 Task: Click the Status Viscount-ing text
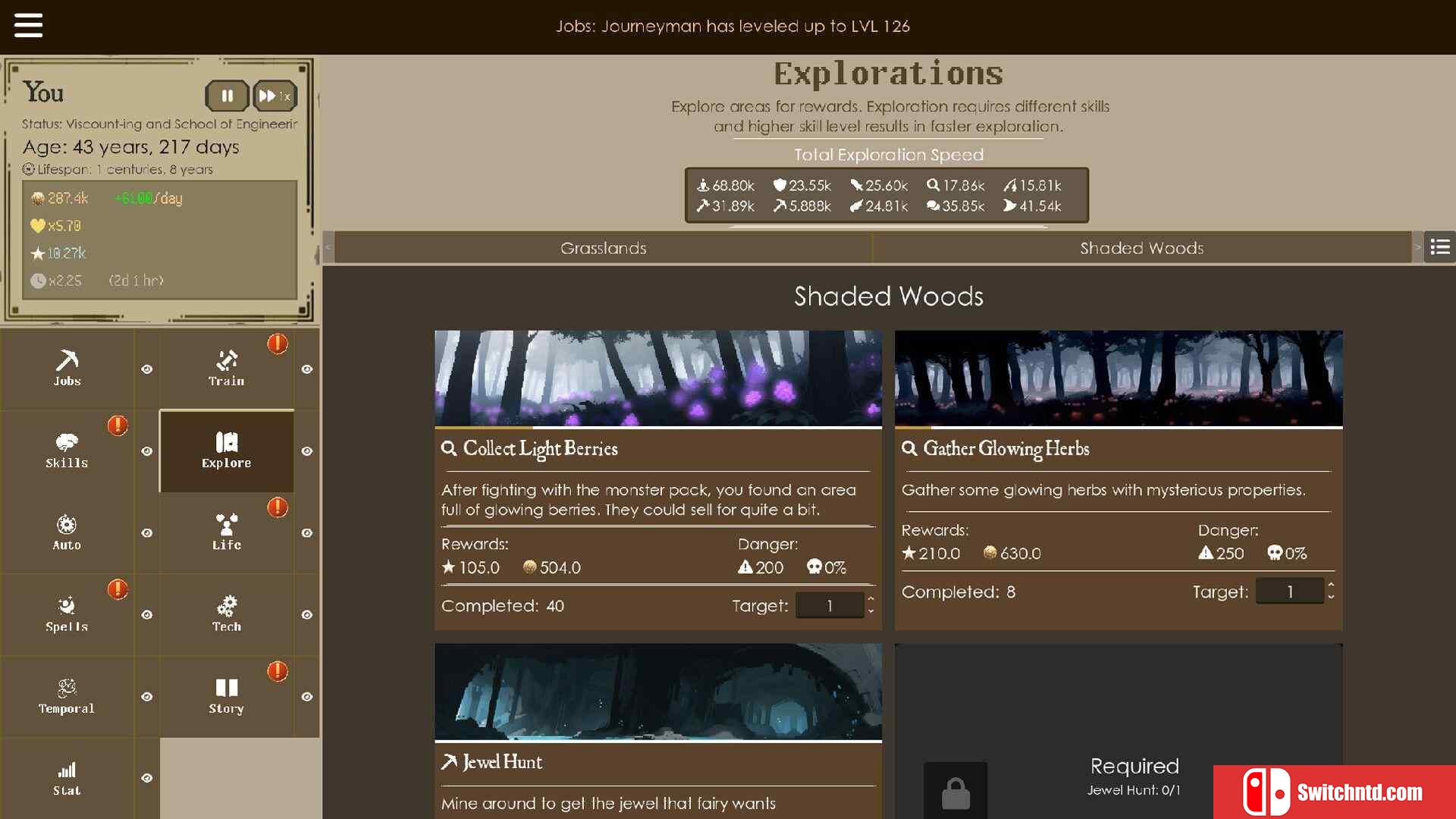click(159, 124)
